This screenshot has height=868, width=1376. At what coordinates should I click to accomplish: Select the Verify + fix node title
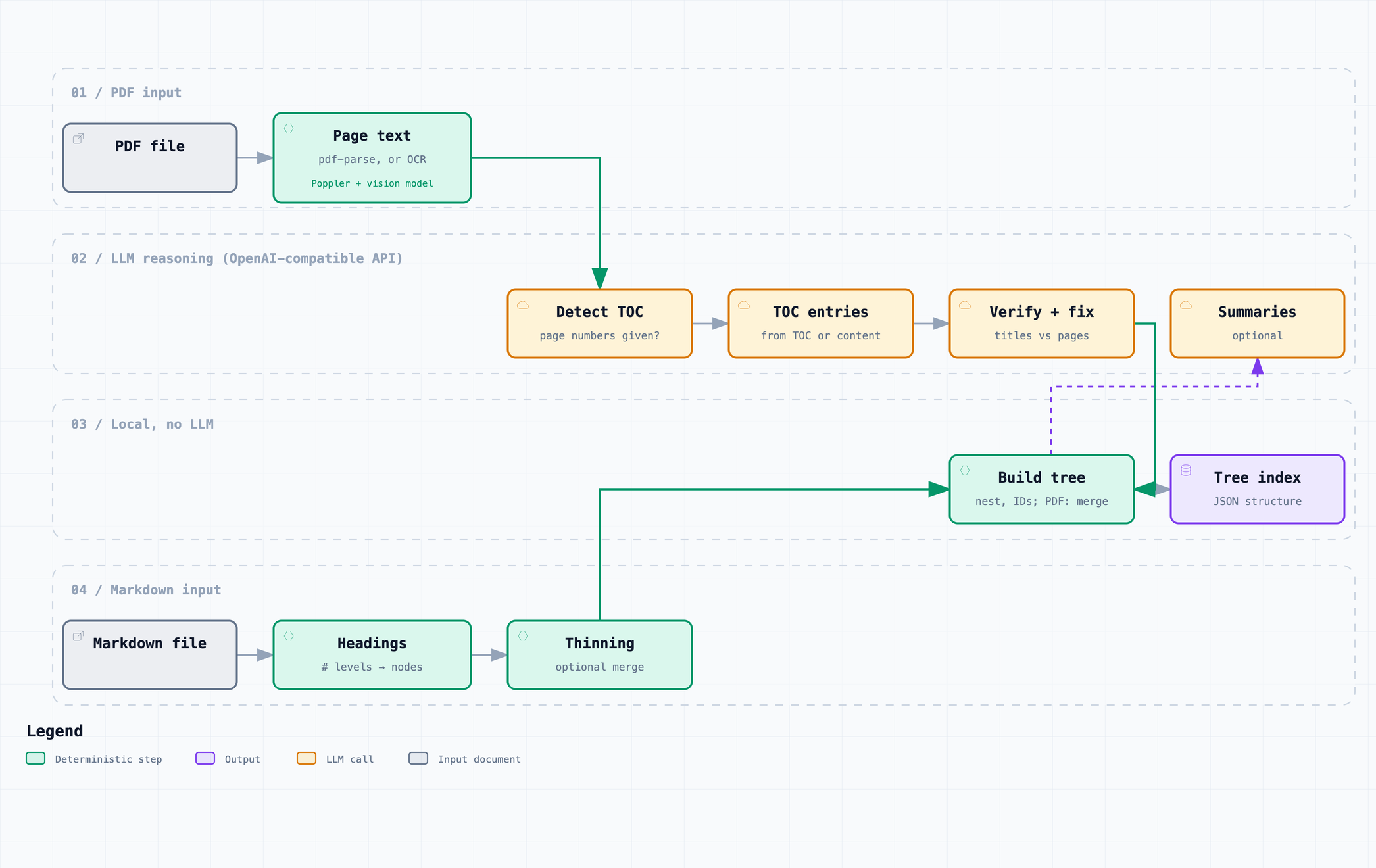1042,312
